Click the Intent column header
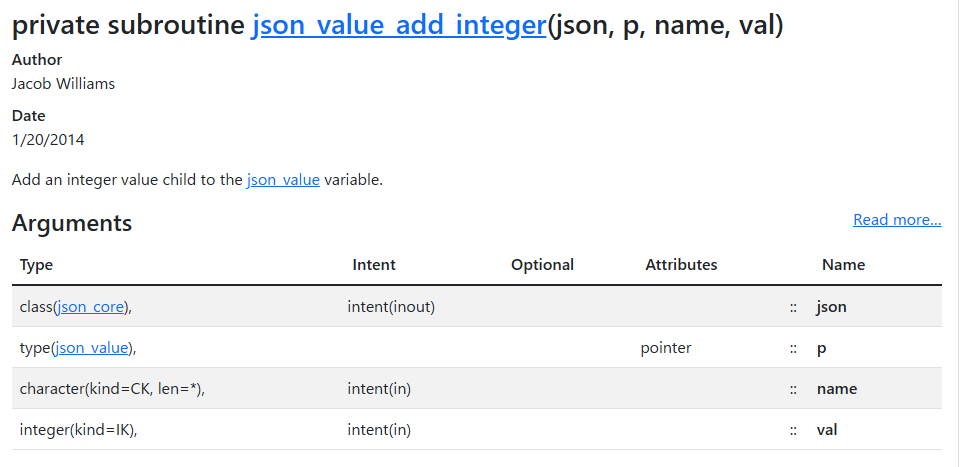 pos(374,265)
